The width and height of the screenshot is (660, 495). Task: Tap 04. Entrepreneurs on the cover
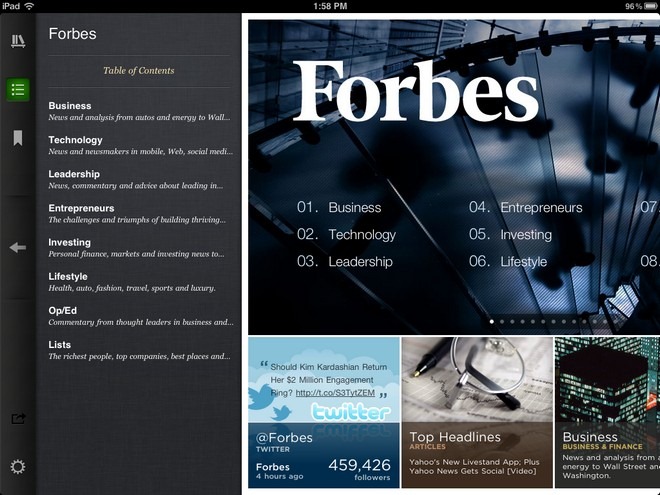pos(526,207)
